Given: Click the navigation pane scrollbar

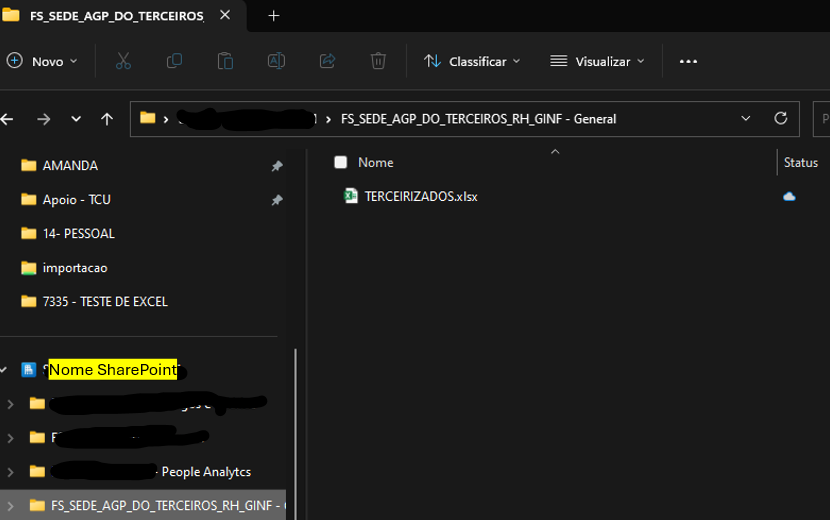Looking at the screenshot, I should [x=295, y=432].
